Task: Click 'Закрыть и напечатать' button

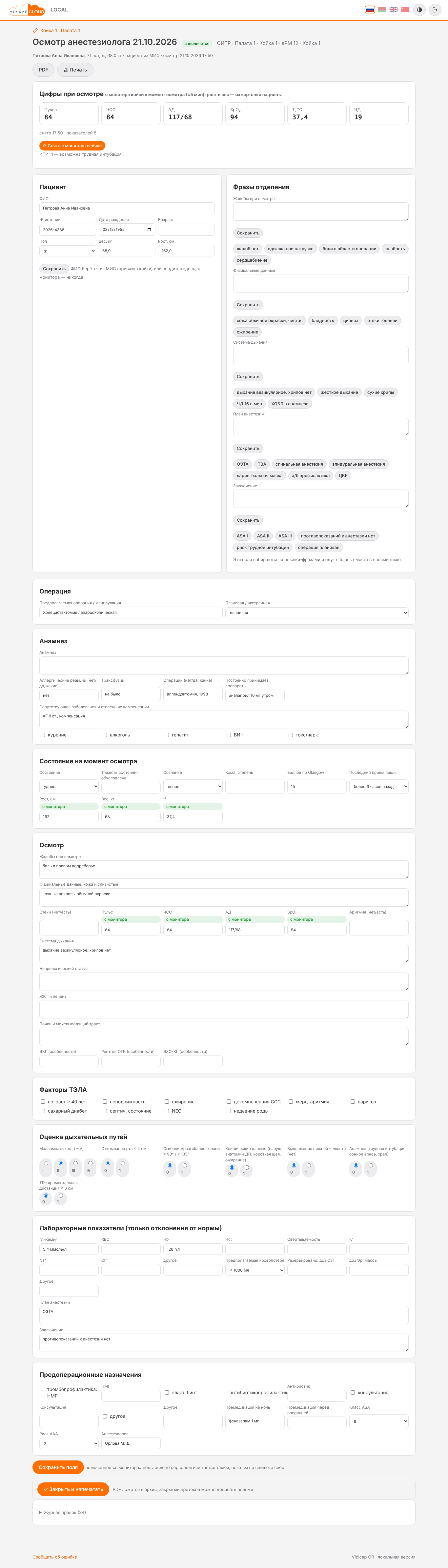Action: pos(73,1489)
